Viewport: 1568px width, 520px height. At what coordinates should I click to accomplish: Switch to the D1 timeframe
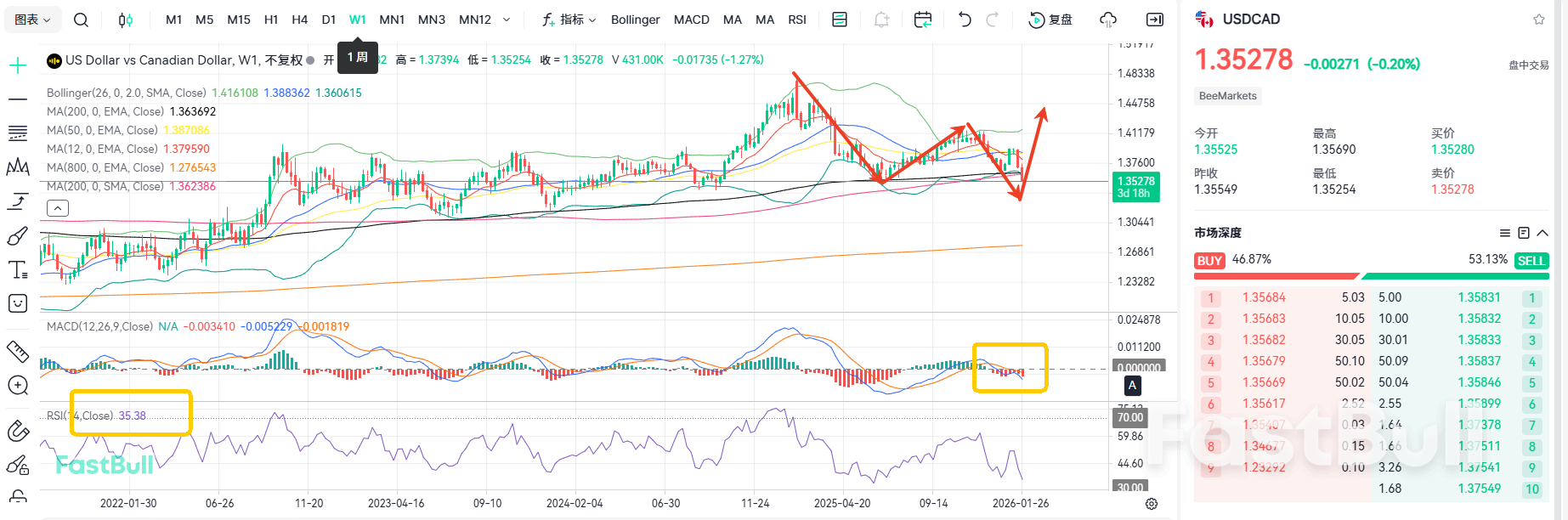click(329, 20)
